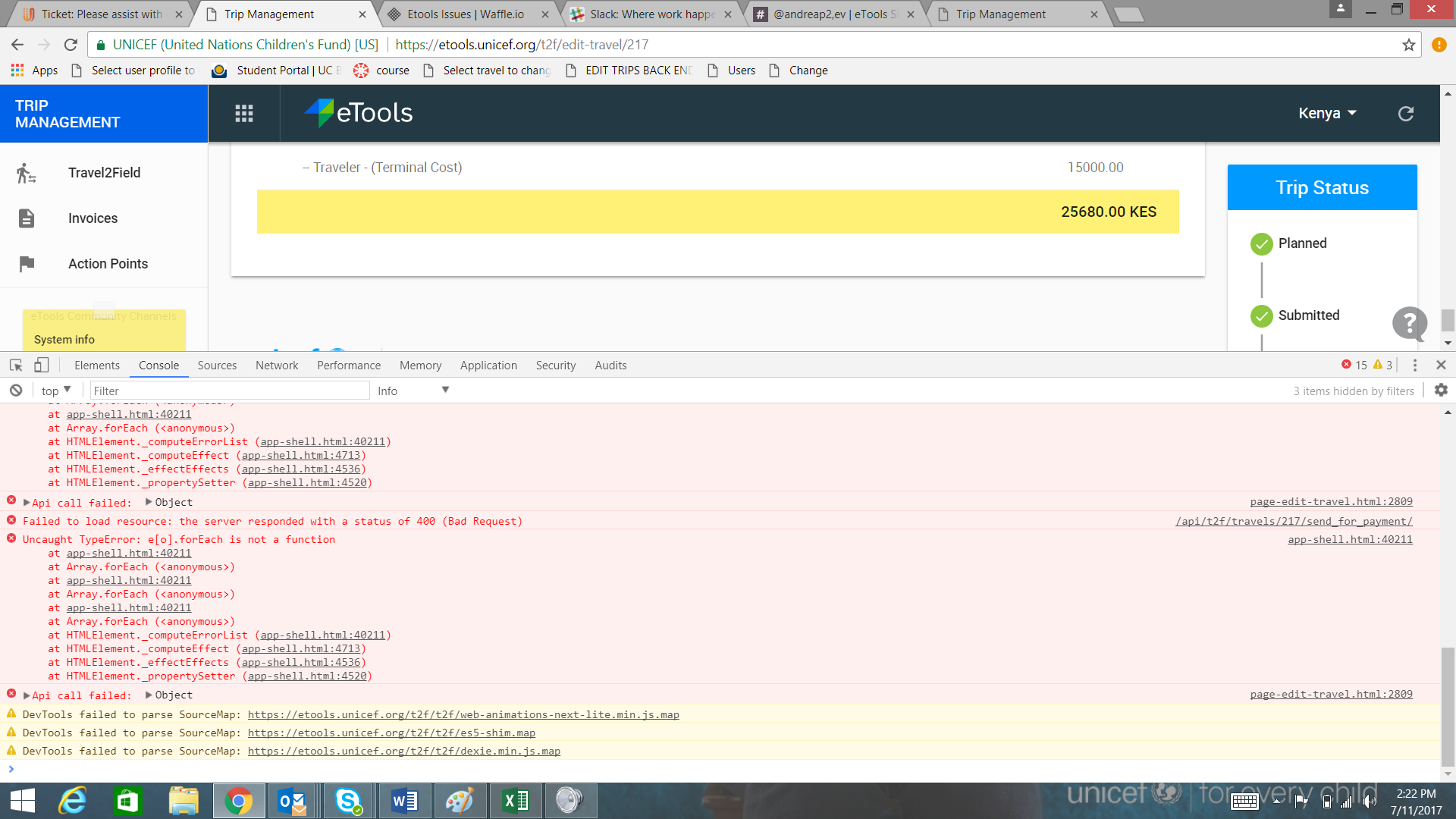
Task: Switch to the Slack browser tab
Action: coord(648,14)
